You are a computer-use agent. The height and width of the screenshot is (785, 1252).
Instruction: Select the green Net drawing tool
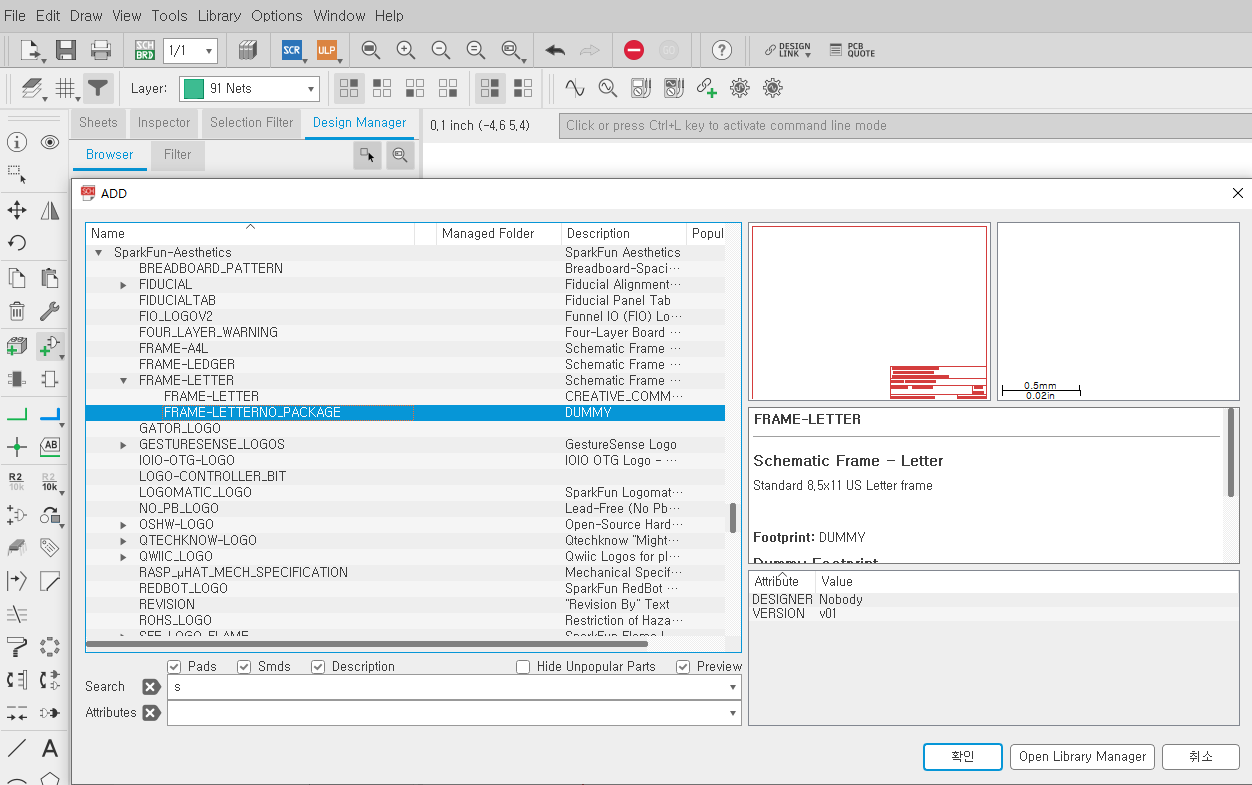[x=17, y=413]
